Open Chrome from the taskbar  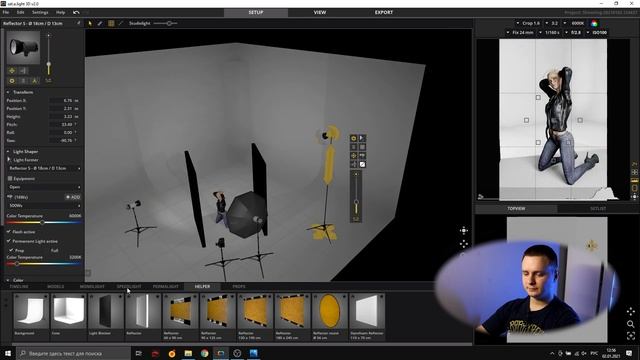pos(204,353)
